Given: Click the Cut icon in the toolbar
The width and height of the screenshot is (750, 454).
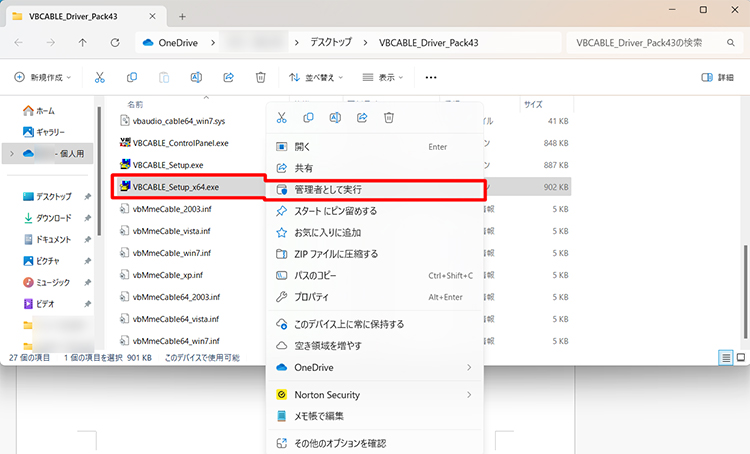Looking at the screenshot, I should (x=99, y=78).
